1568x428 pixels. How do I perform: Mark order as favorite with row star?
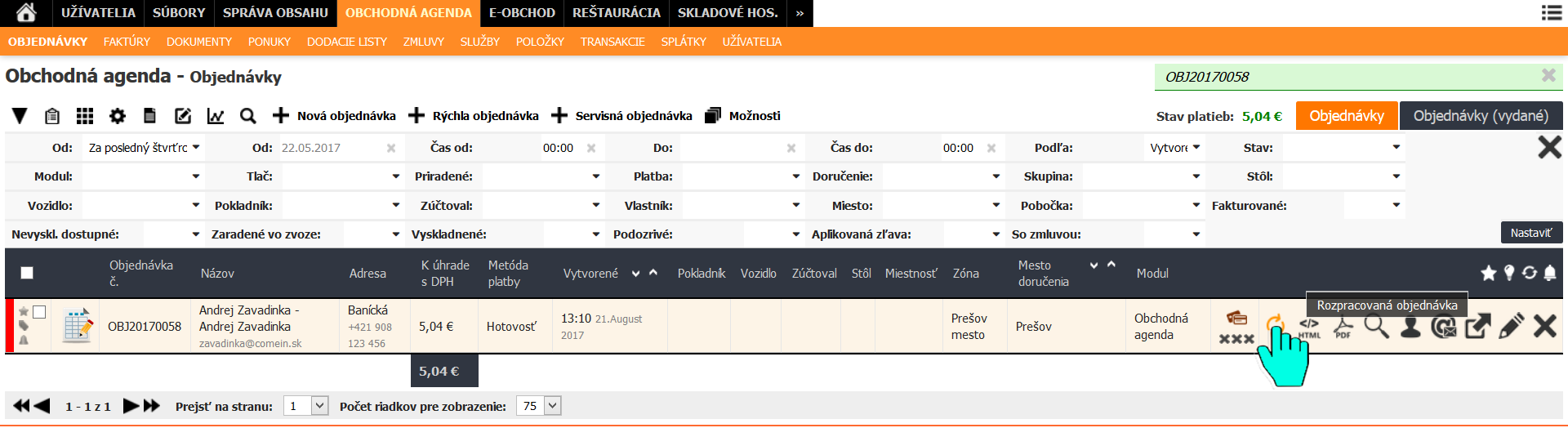coord(24,311)
